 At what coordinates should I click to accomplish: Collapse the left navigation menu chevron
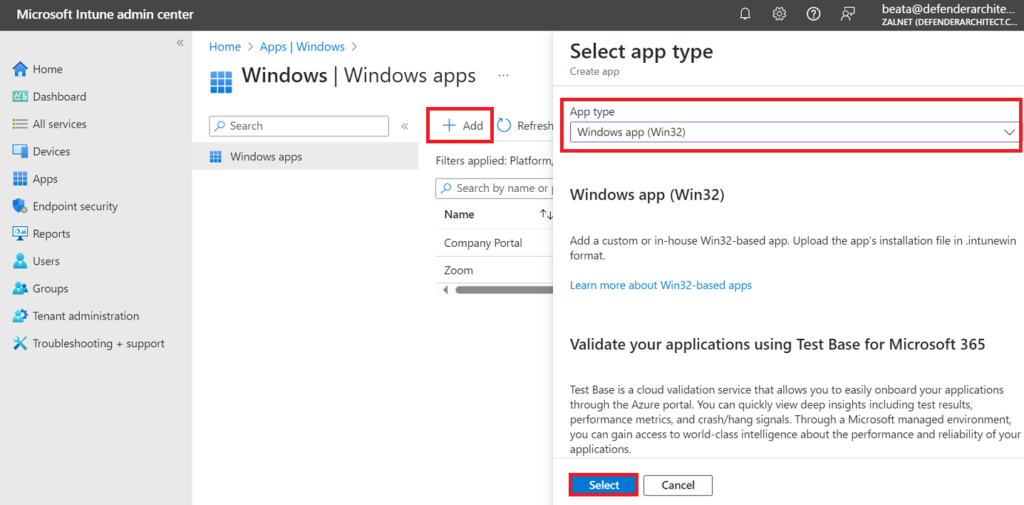(x=180, y=42)
